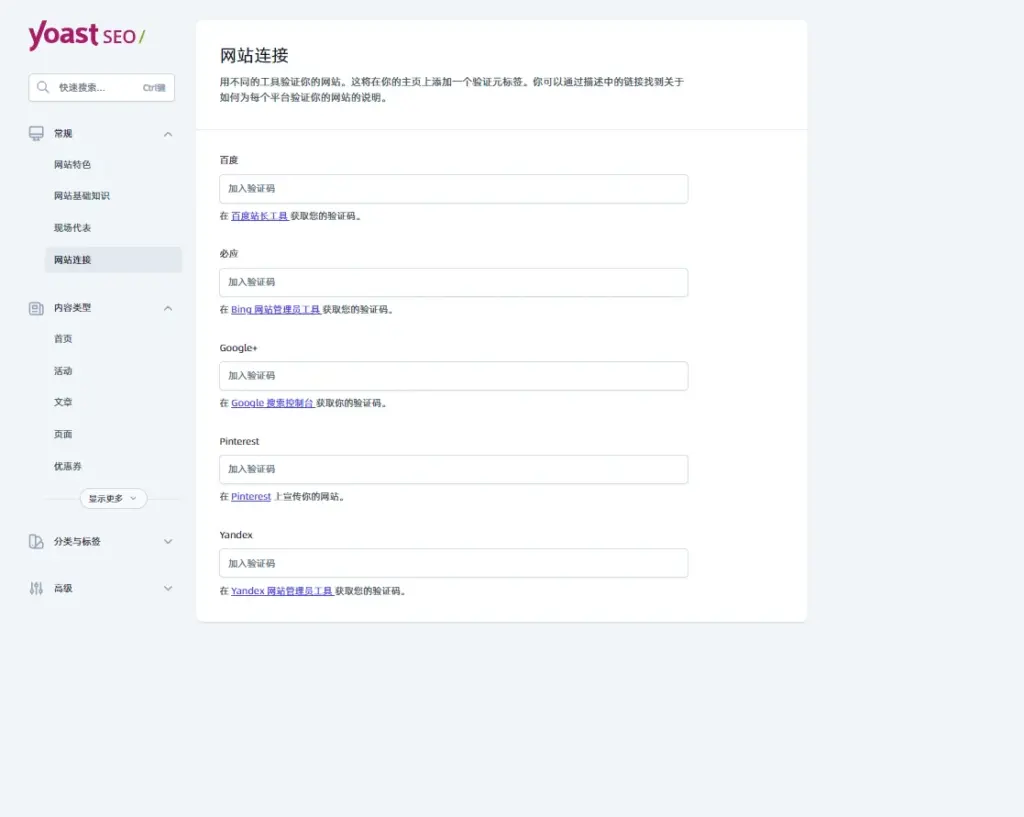This screenshot has height=817, width=1024.
Task: Click the search magnifier icon
Action: 43,87
